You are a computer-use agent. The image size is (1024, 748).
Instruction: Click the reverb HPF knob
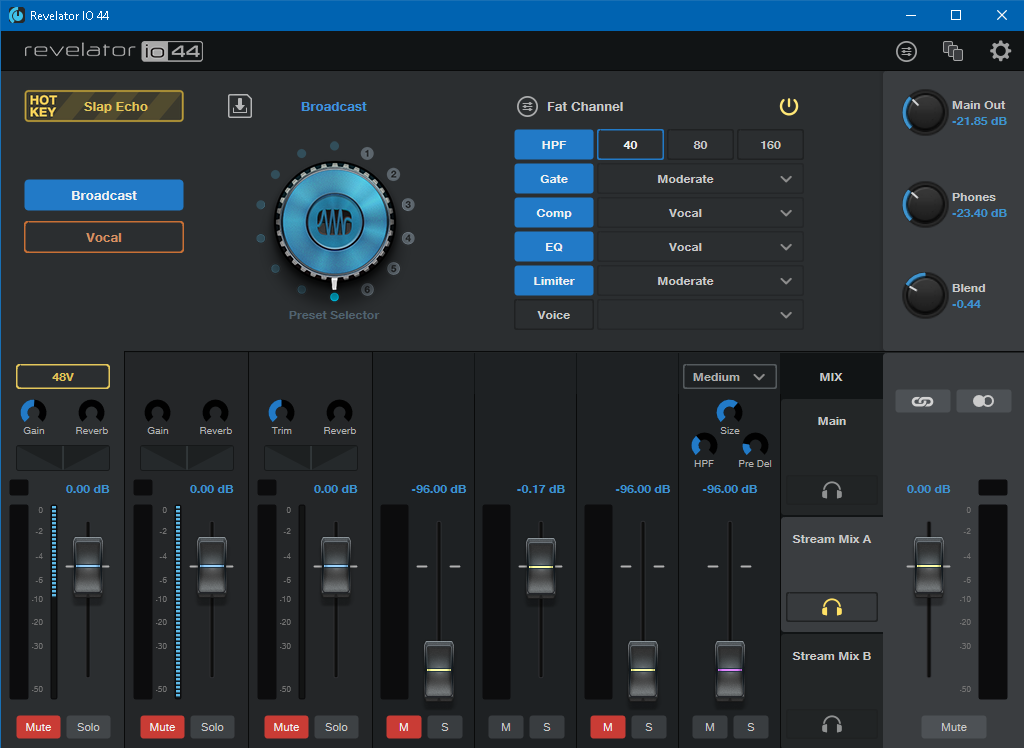coord(704,446)
